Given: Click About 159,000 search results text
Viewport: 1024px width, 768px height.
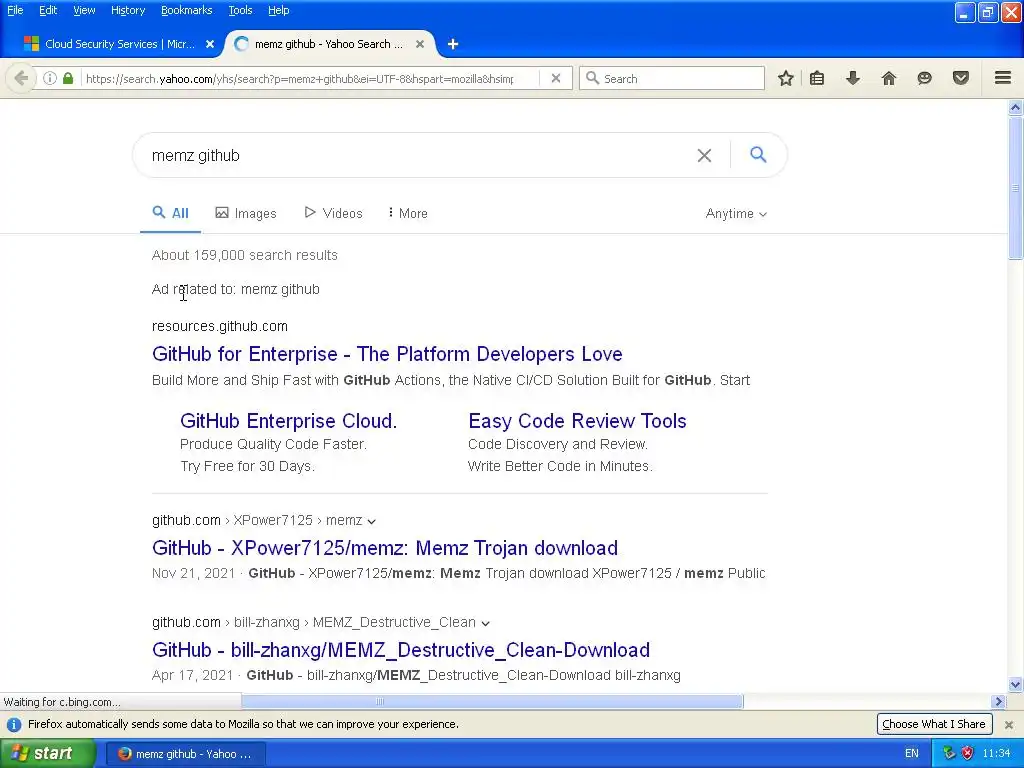Looking at the screenshot, I should (244, 255).
